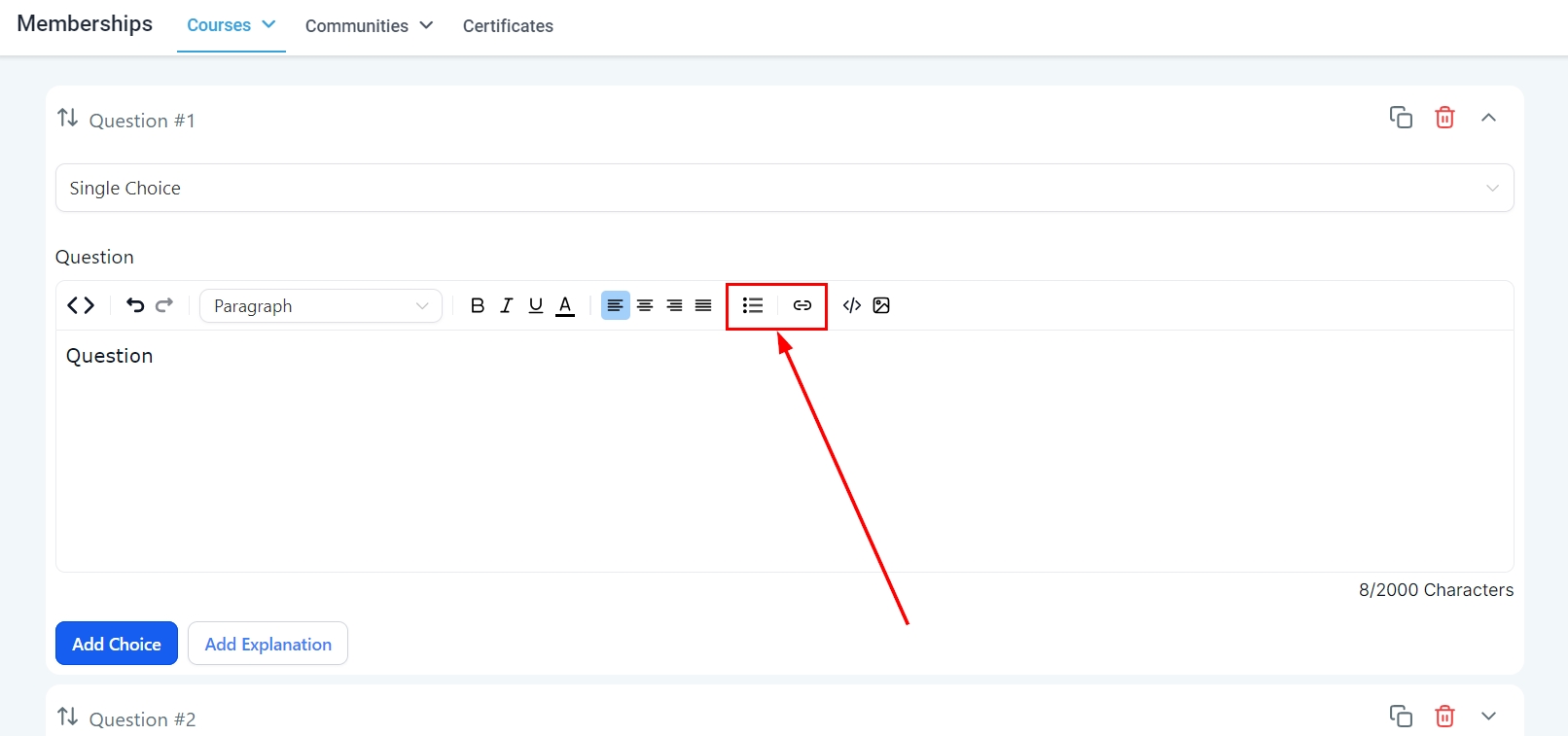The width and height of the screenshot is (1568, 736).
Task: Open the Communities menu
Action: 369,26
